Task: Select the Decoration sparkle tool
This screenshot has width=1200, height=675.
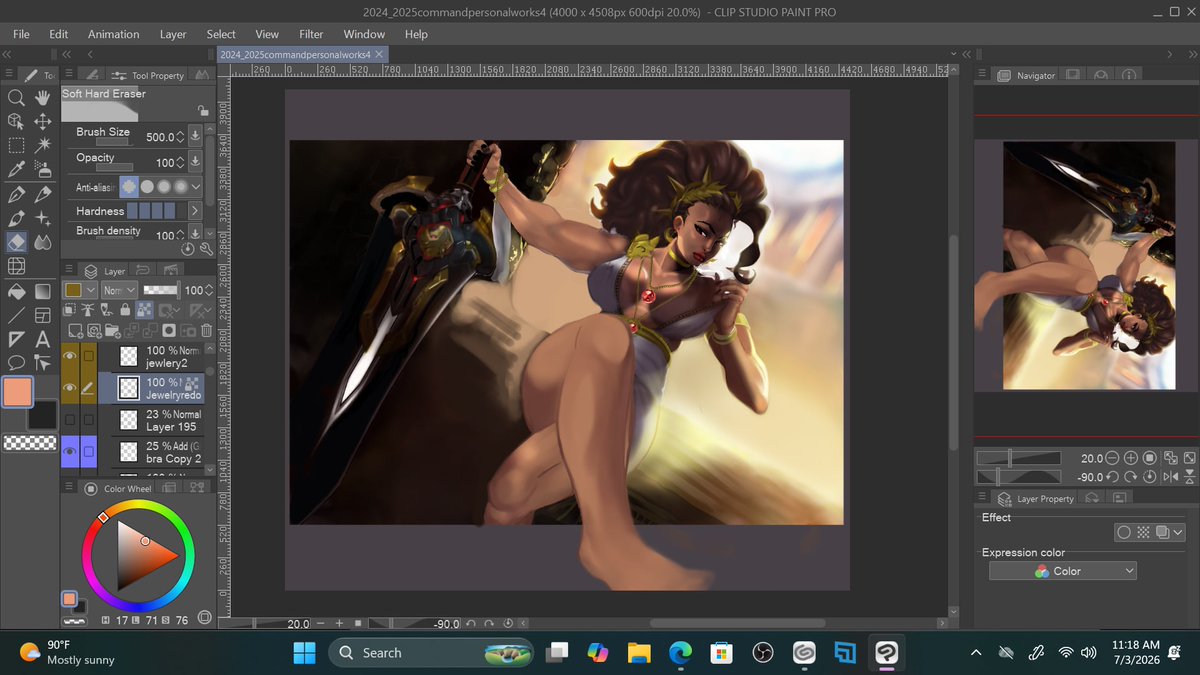Action: click(x=43, y=218)
